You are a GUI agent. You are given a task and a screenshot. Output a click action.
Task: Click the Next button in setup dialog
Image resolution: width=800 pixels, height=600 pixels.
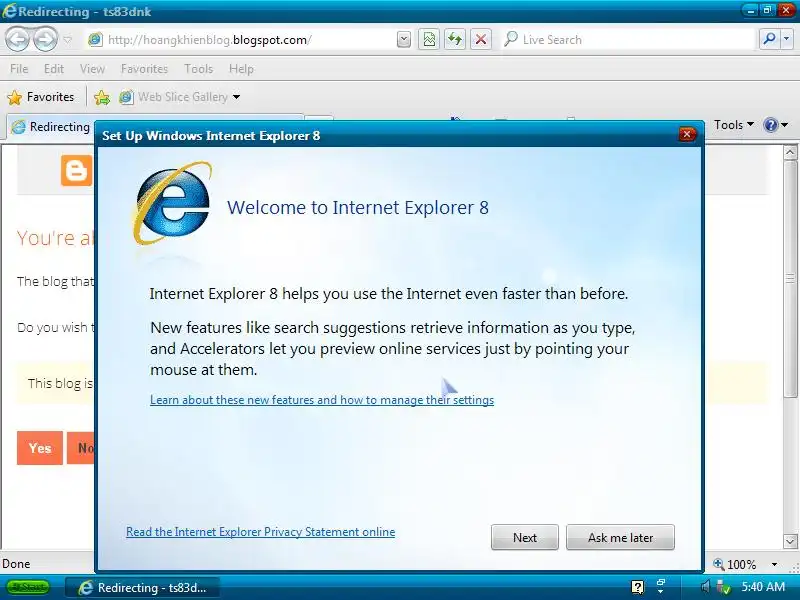coord(524,538)
